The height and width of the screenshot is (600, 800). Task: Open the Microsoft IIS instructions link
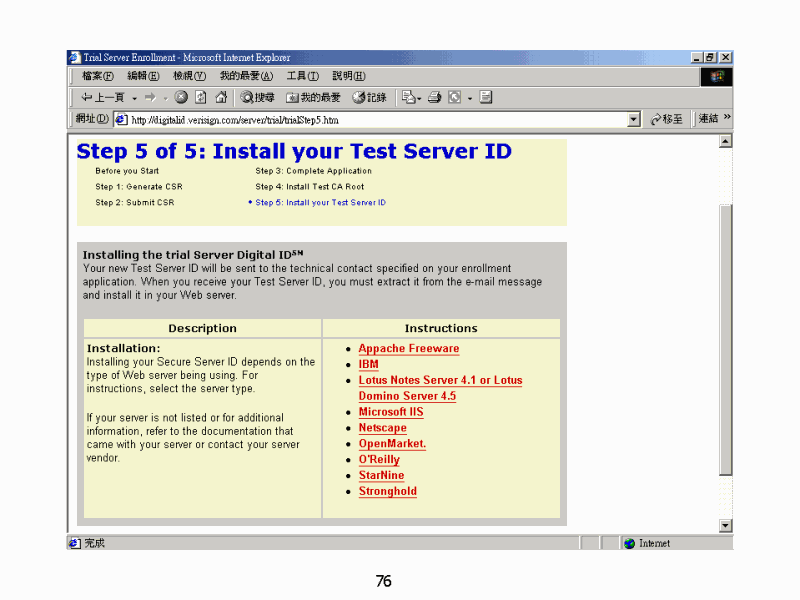391,412
